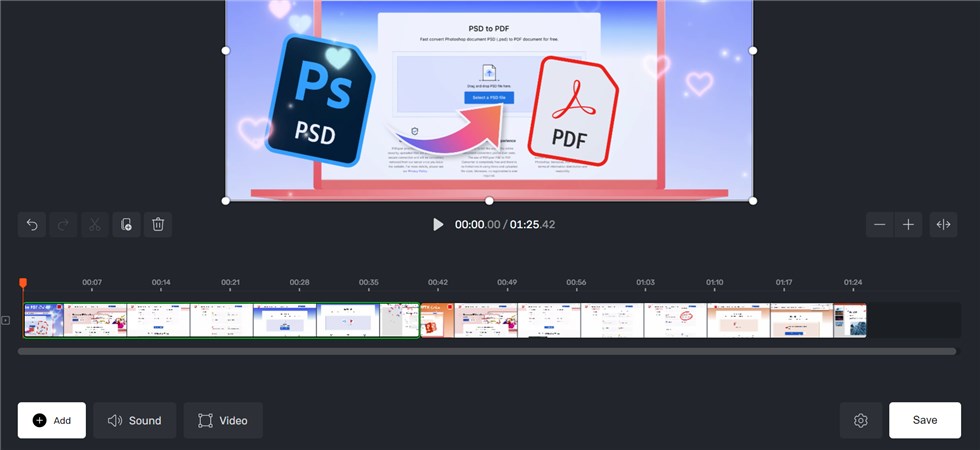
Task: Jump to 00:07 on the timeline ruler
Action: click(92, 282)
